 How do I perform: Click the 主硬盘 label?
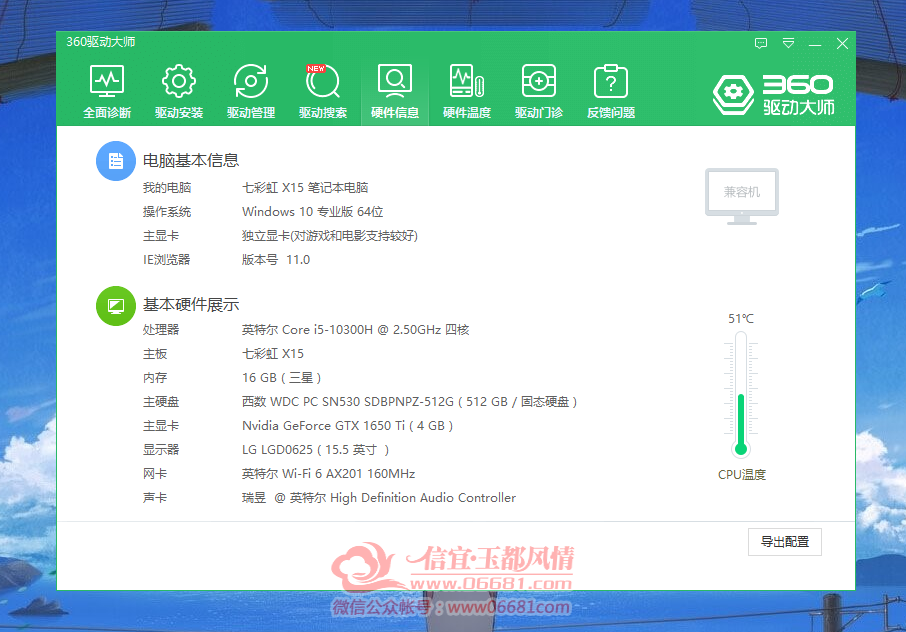click(x=161, y=402)
